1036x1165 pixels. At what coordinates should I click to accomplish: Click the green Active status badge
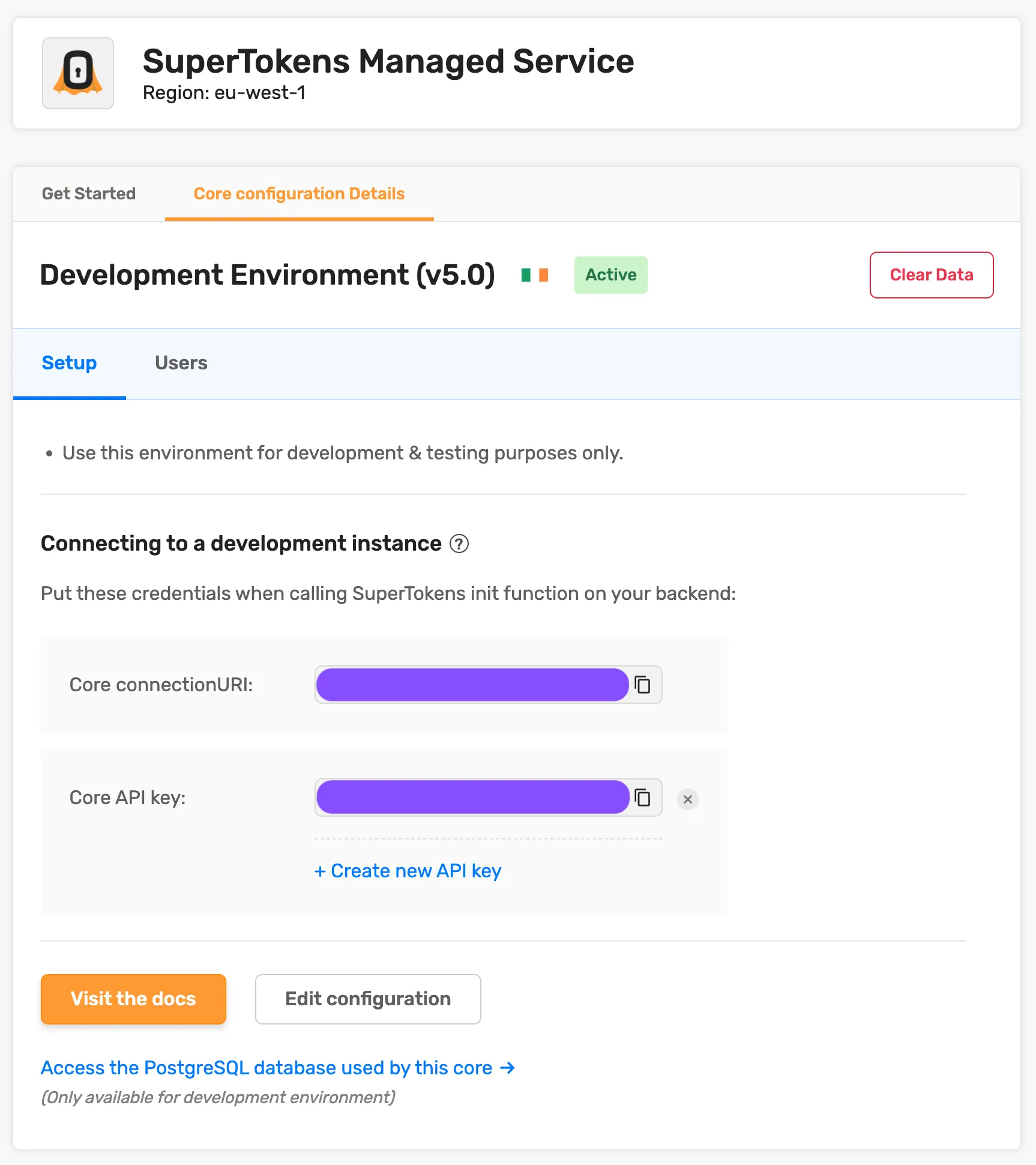coord(610,275)
